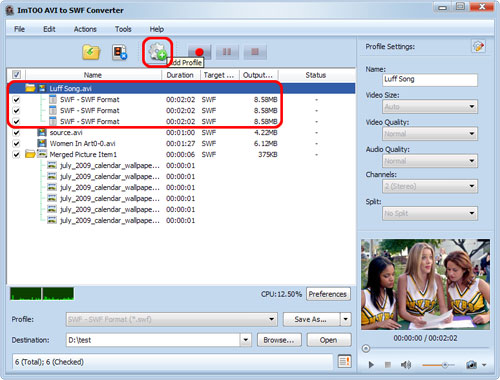Open the log icon in status bar
The height and width of the screenshot is (380, 500).
coord(344,361)
